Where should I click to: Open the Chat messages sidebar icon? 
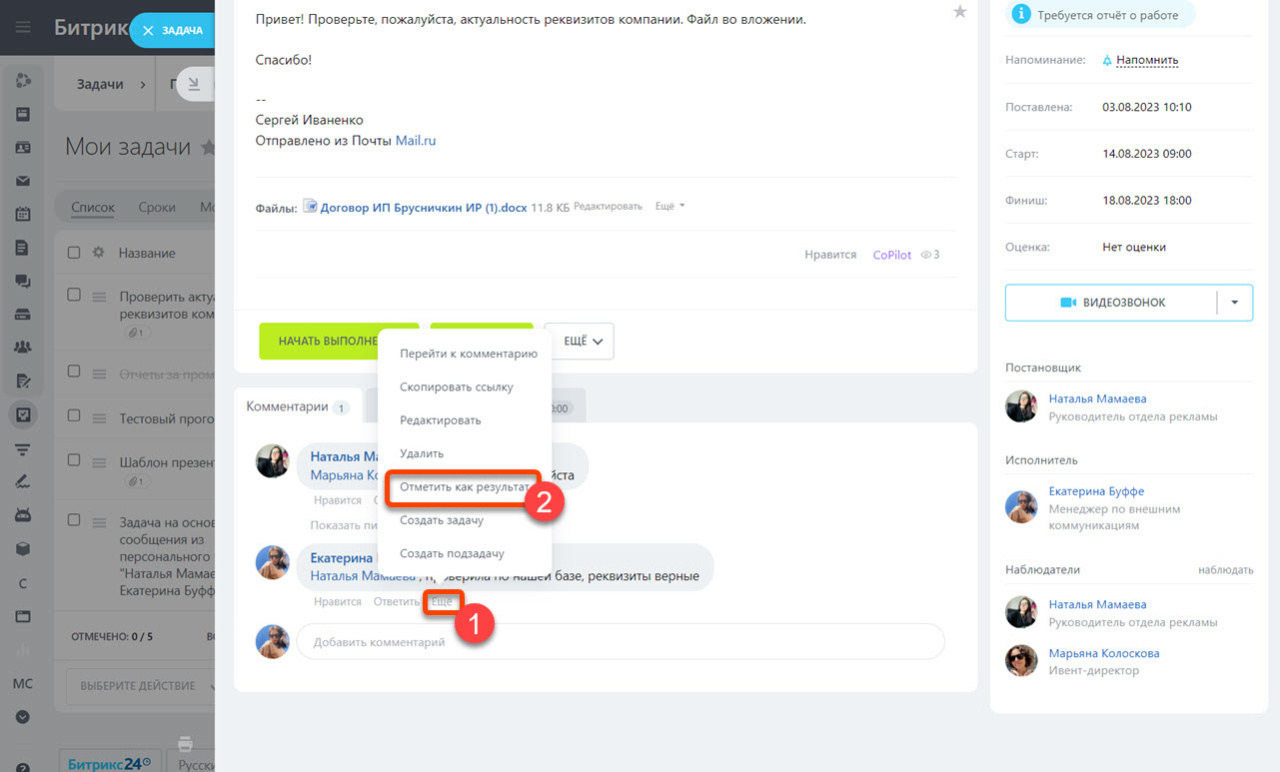(22, 281)
